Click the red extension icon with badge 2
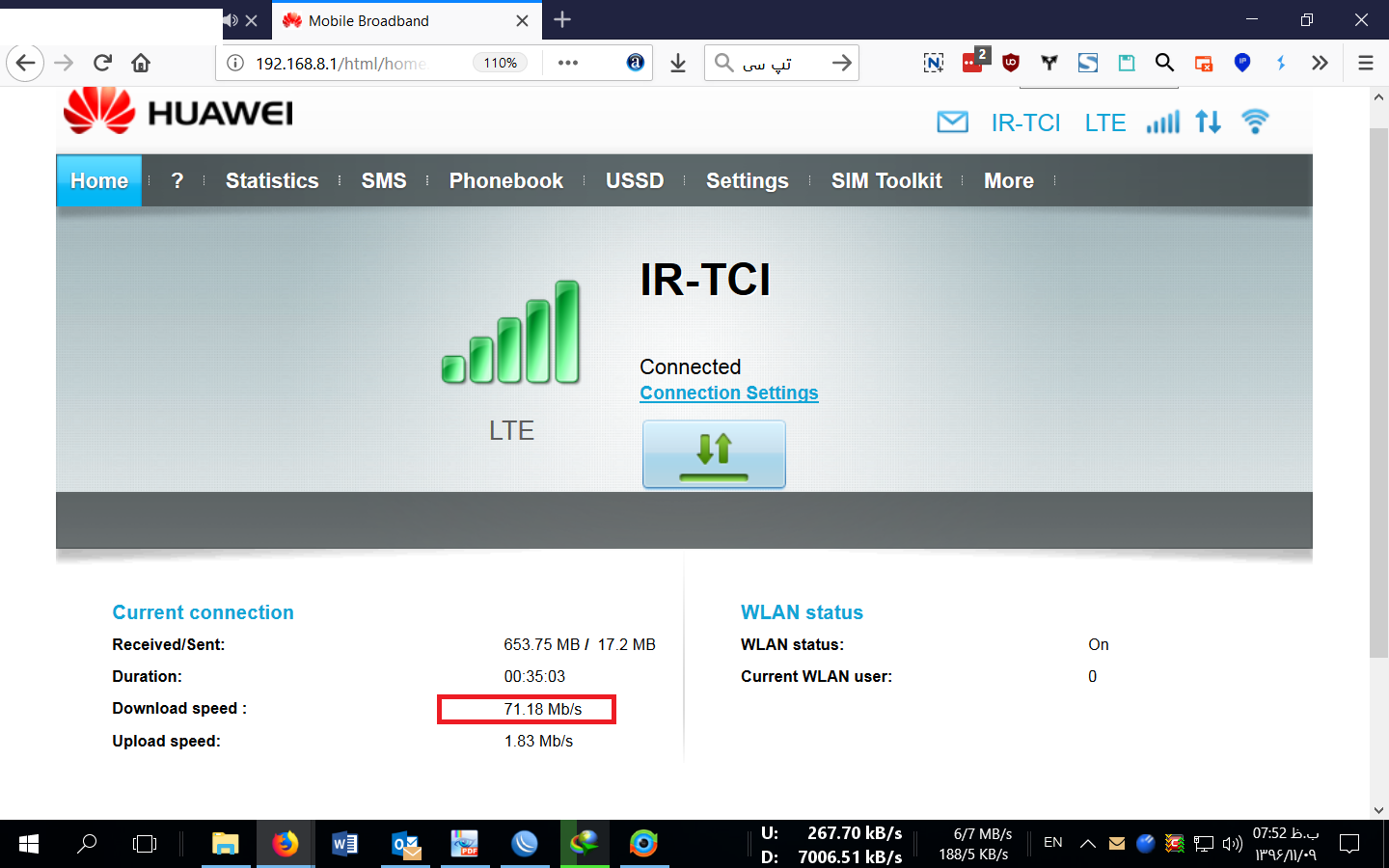 [974, 61]
